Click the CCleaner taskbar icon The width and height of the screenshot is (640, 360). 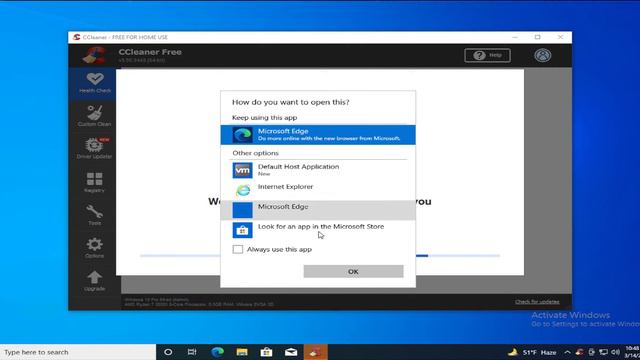316,352
